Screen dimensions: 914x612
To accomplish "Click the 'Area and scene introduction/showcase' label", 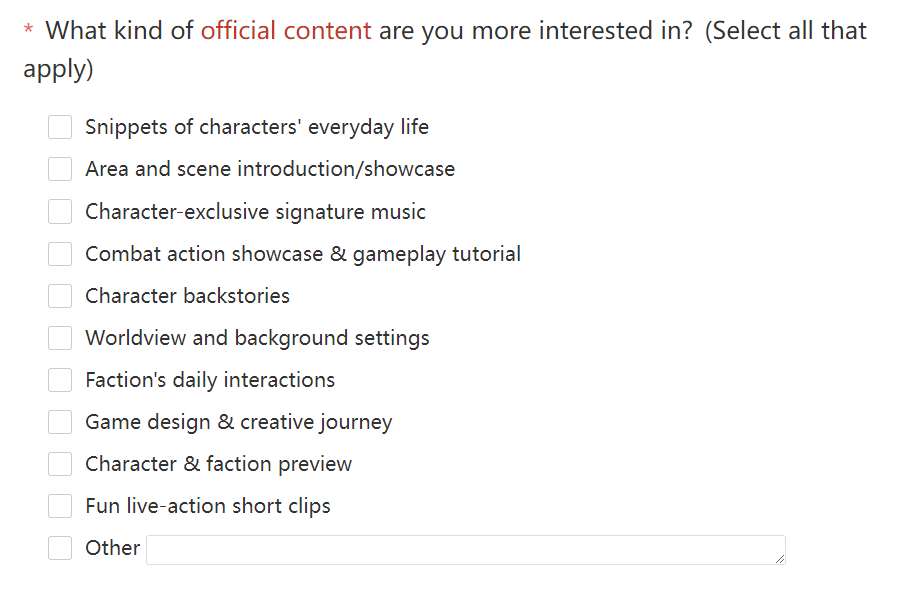I will tap(270, 169).
